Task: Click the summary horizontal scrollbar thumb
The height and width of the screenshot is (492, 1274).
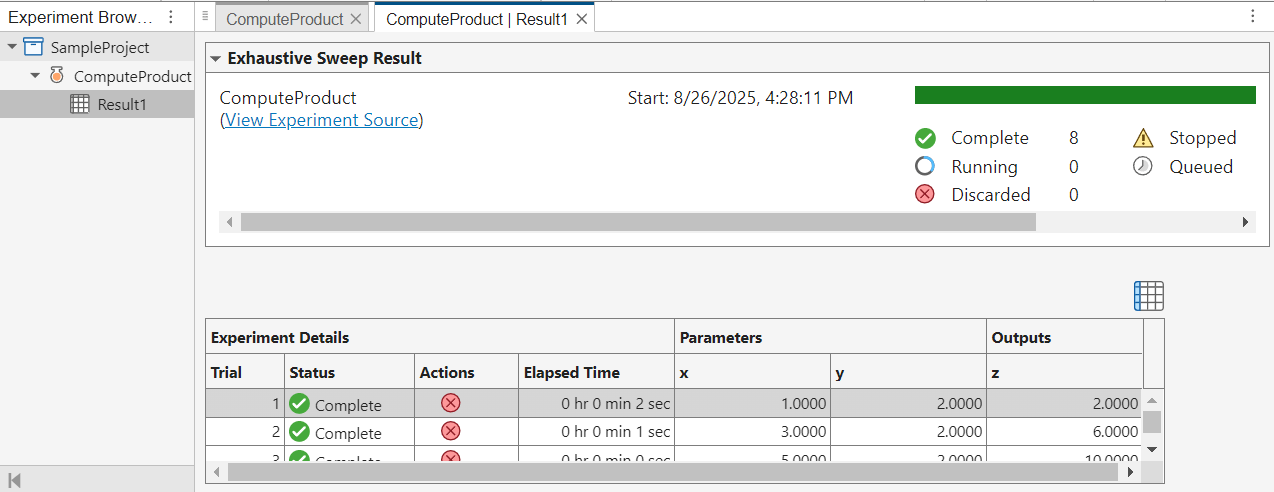Action: tap(638, 222)
